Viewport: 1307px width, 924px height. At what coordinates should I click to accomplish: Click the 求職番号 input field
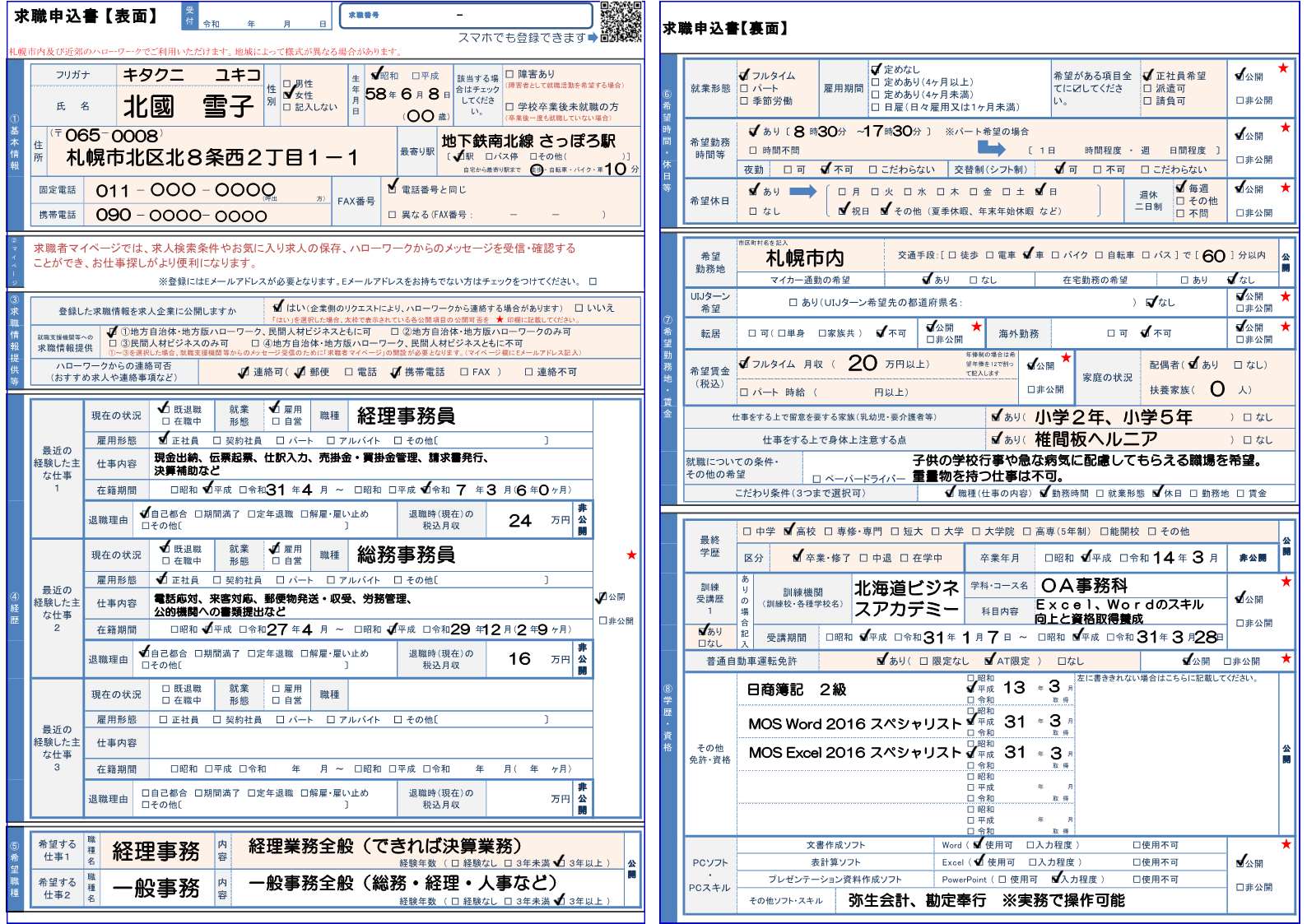(466, 16)
